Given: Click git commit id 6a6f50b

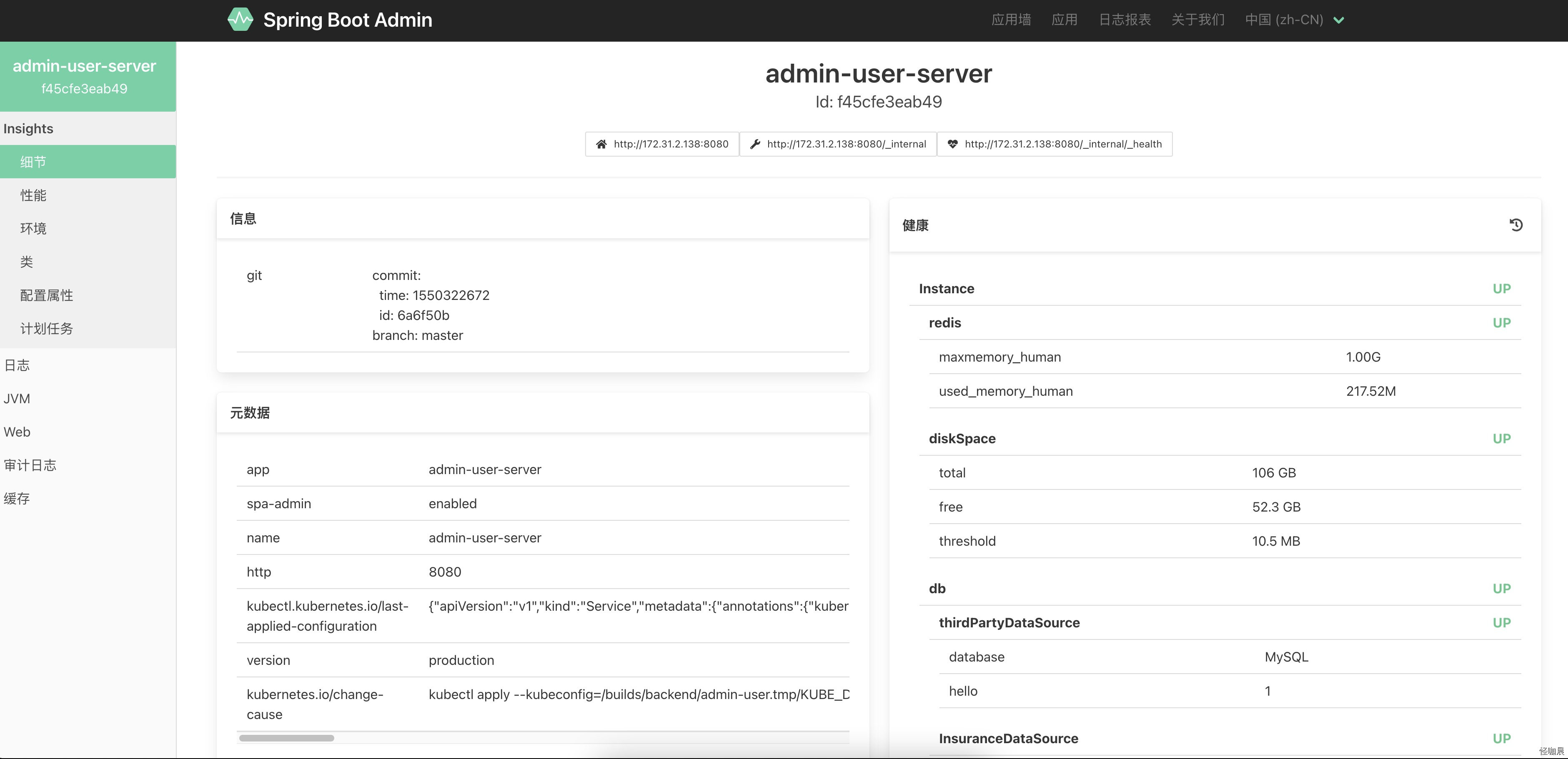Looking at the screenshot, I should [x=414, y=316].
